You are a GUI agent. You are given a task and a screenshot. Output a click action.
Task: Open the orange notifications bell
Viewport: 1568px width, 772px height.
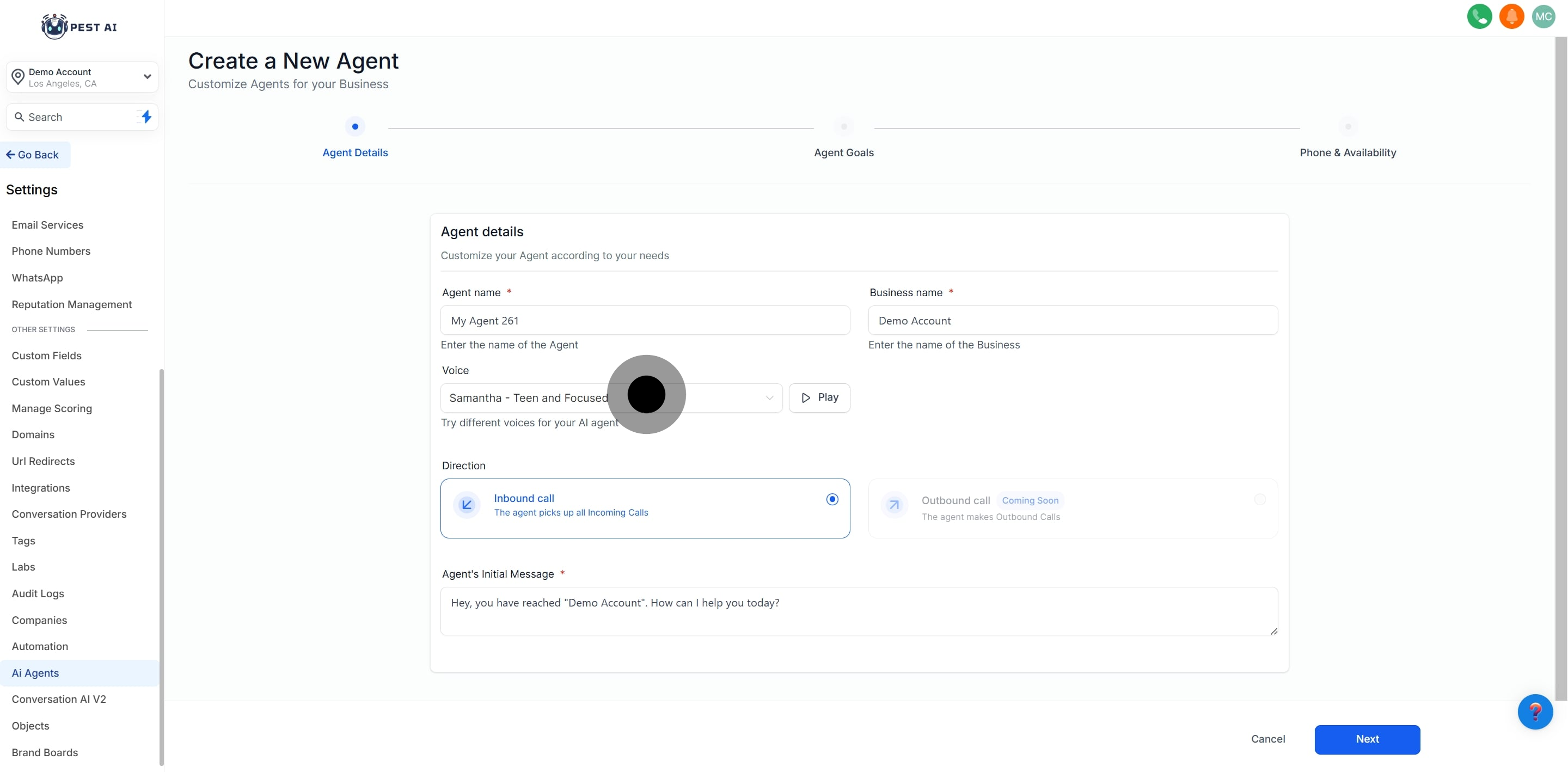[1511, 16]
